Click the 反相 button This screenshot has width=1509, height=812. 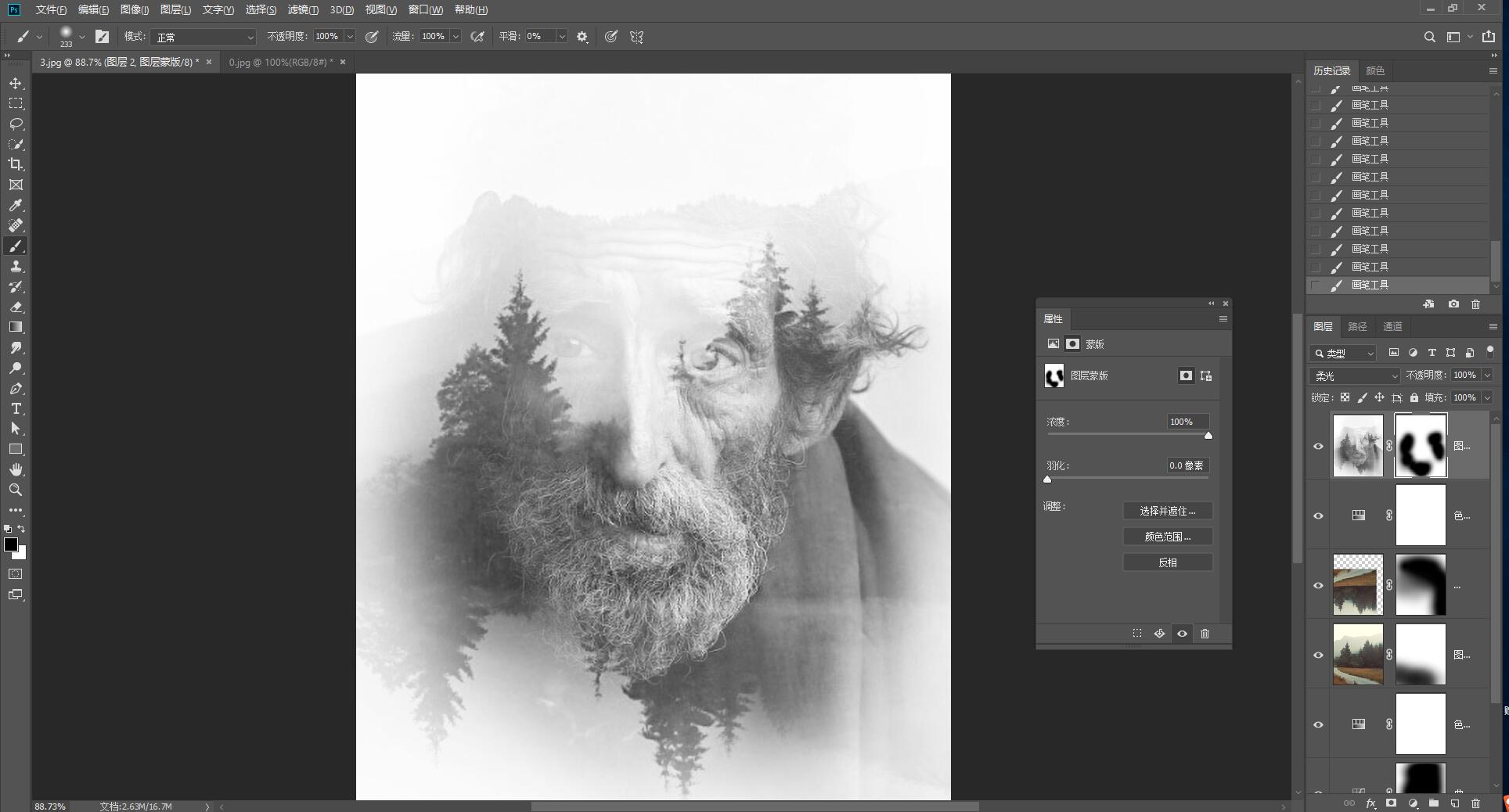pyautogui.click(x=1168, y=562)
